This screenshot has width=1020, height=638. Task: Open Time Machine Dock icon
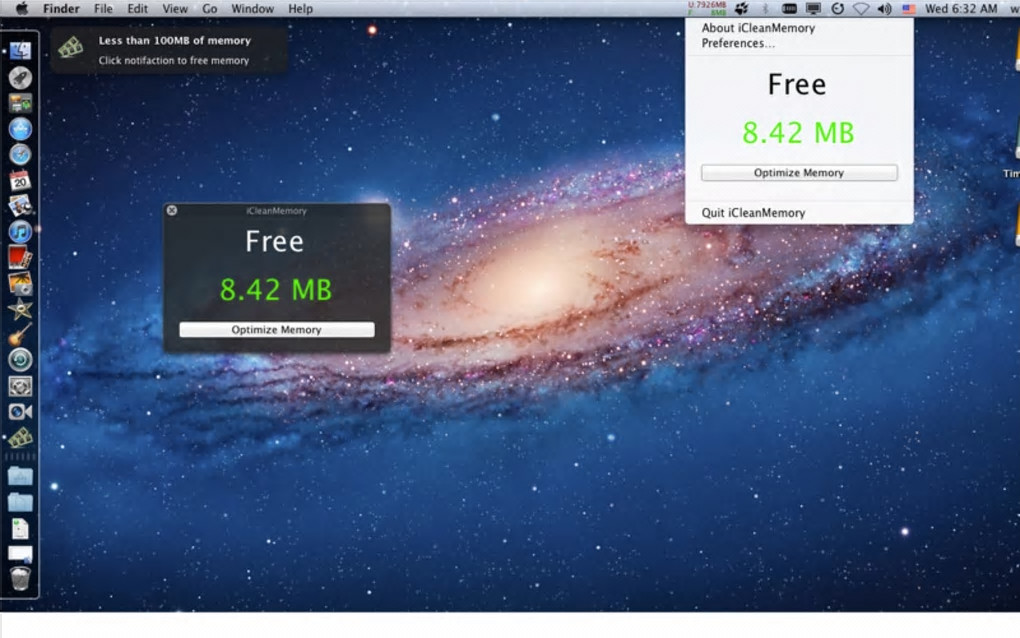pyautogui.click(x=20, y=360)
